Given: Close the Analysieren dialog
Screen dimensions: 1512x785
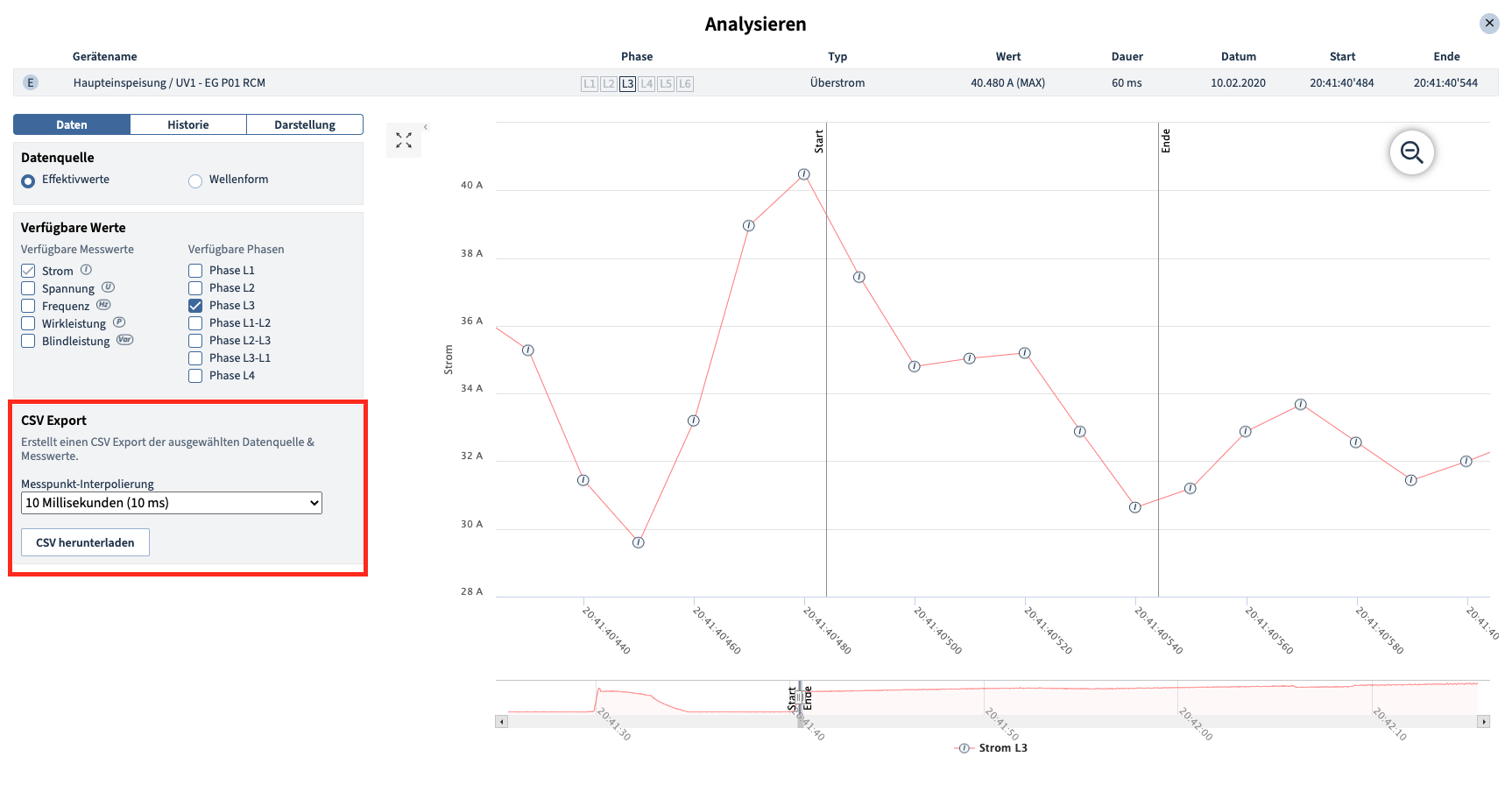Looking at the screenshot, I should (1489, 24).
